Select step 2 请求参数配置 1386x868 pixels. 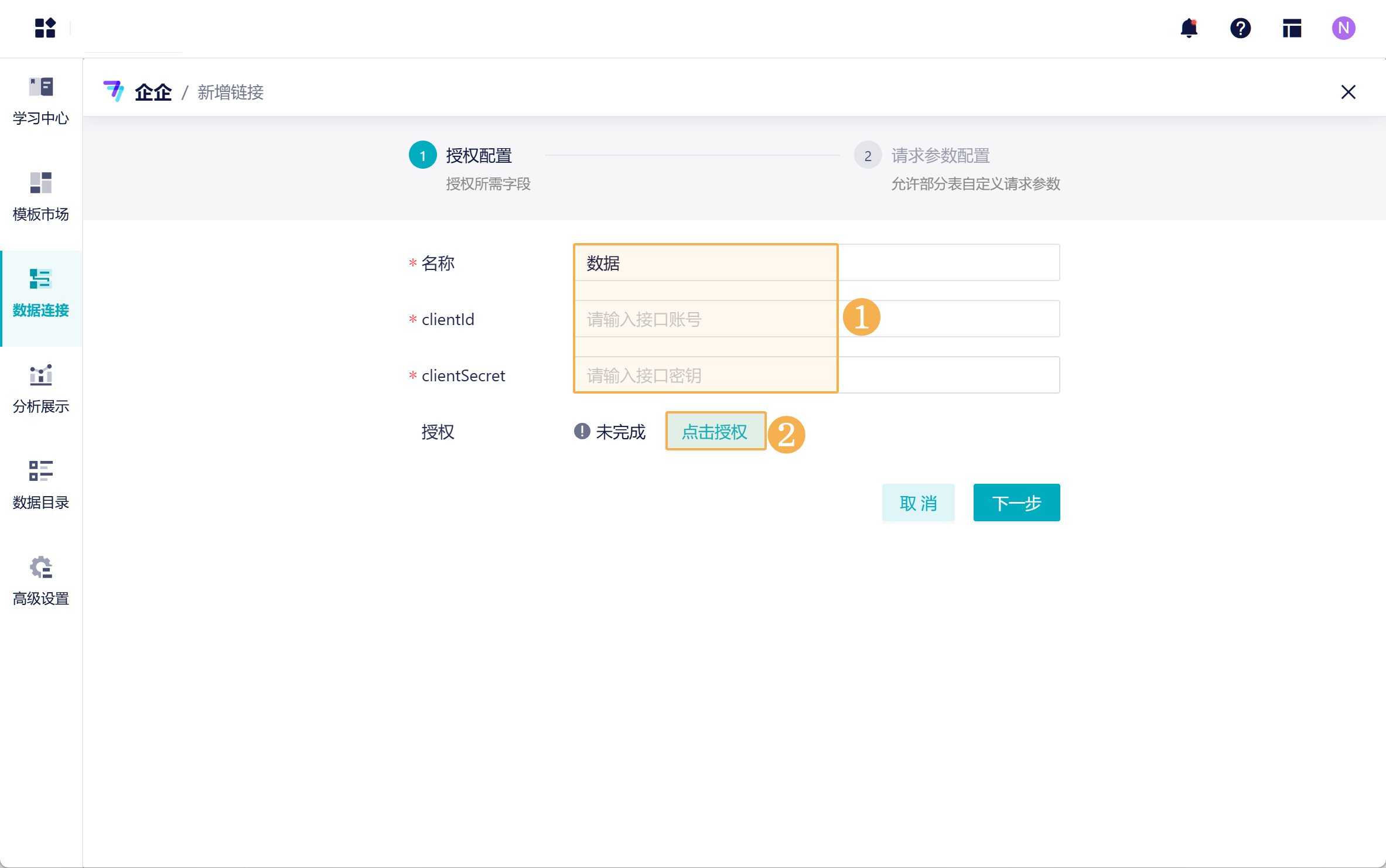click(x=940, y=156)
